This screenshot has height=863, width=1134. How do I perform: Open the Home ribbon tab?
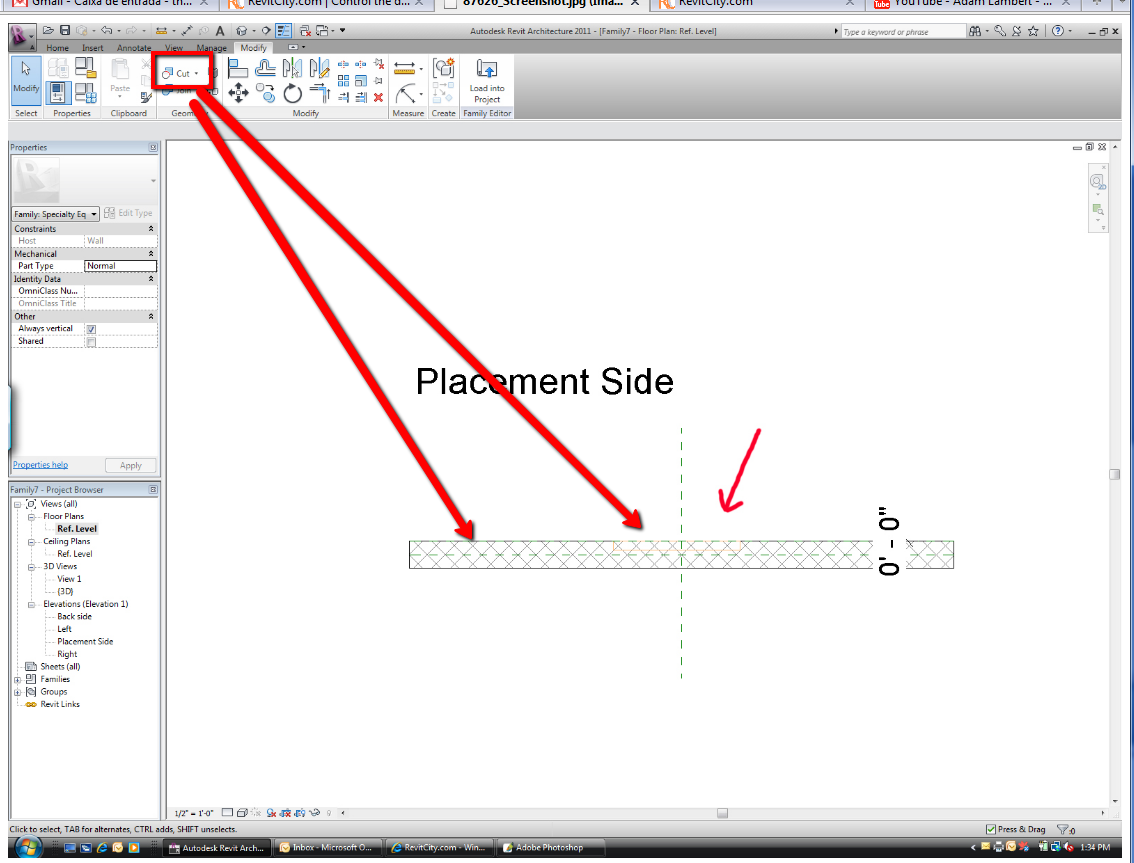click(57, 48)
